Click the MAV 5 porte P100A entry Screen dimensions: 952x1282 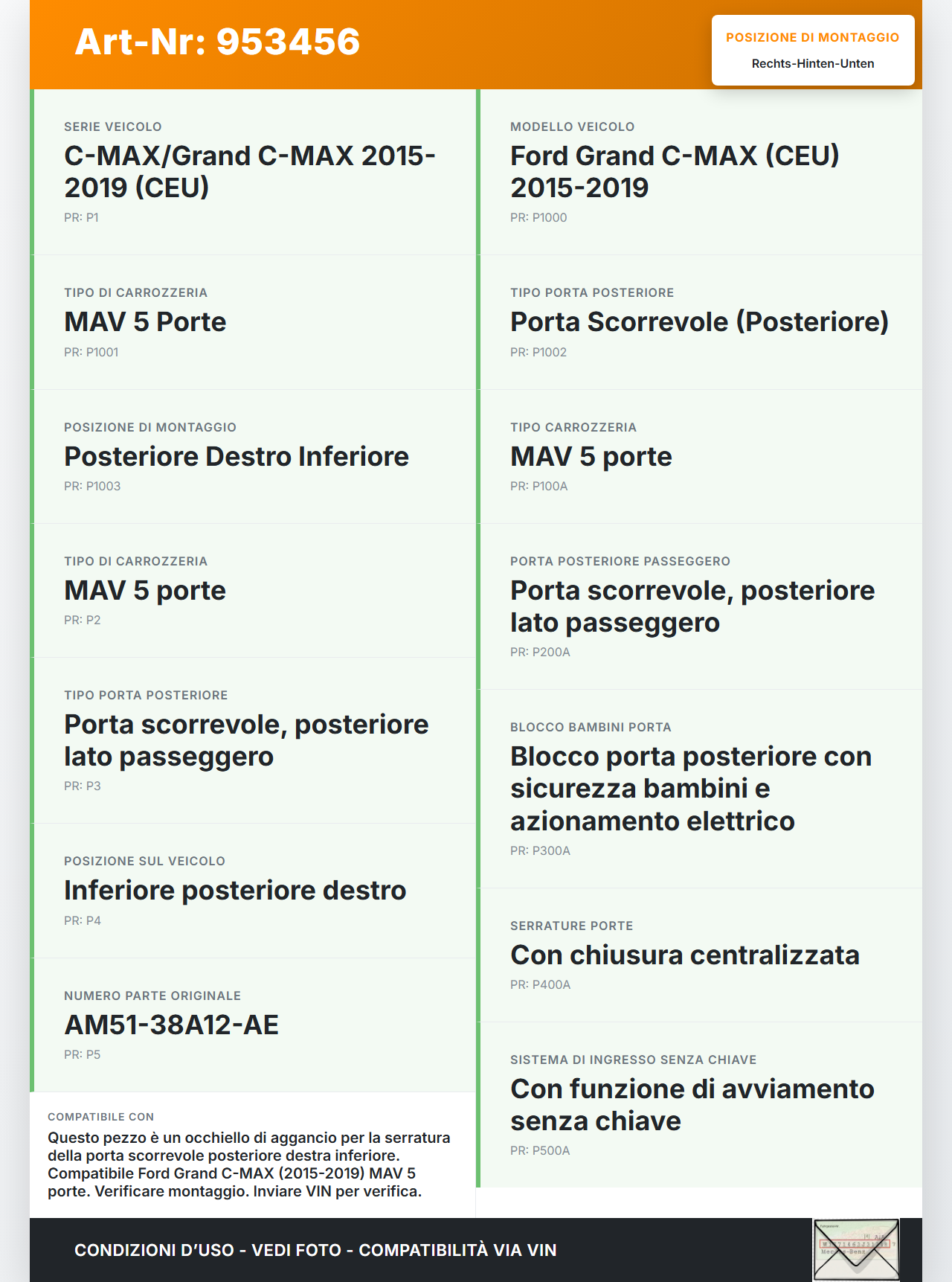[699, 456]
